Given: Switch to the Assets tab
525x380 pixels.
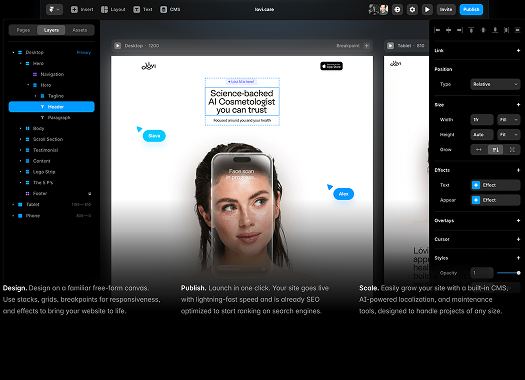Looking at the screenshot, I should (x=80, y=30).
